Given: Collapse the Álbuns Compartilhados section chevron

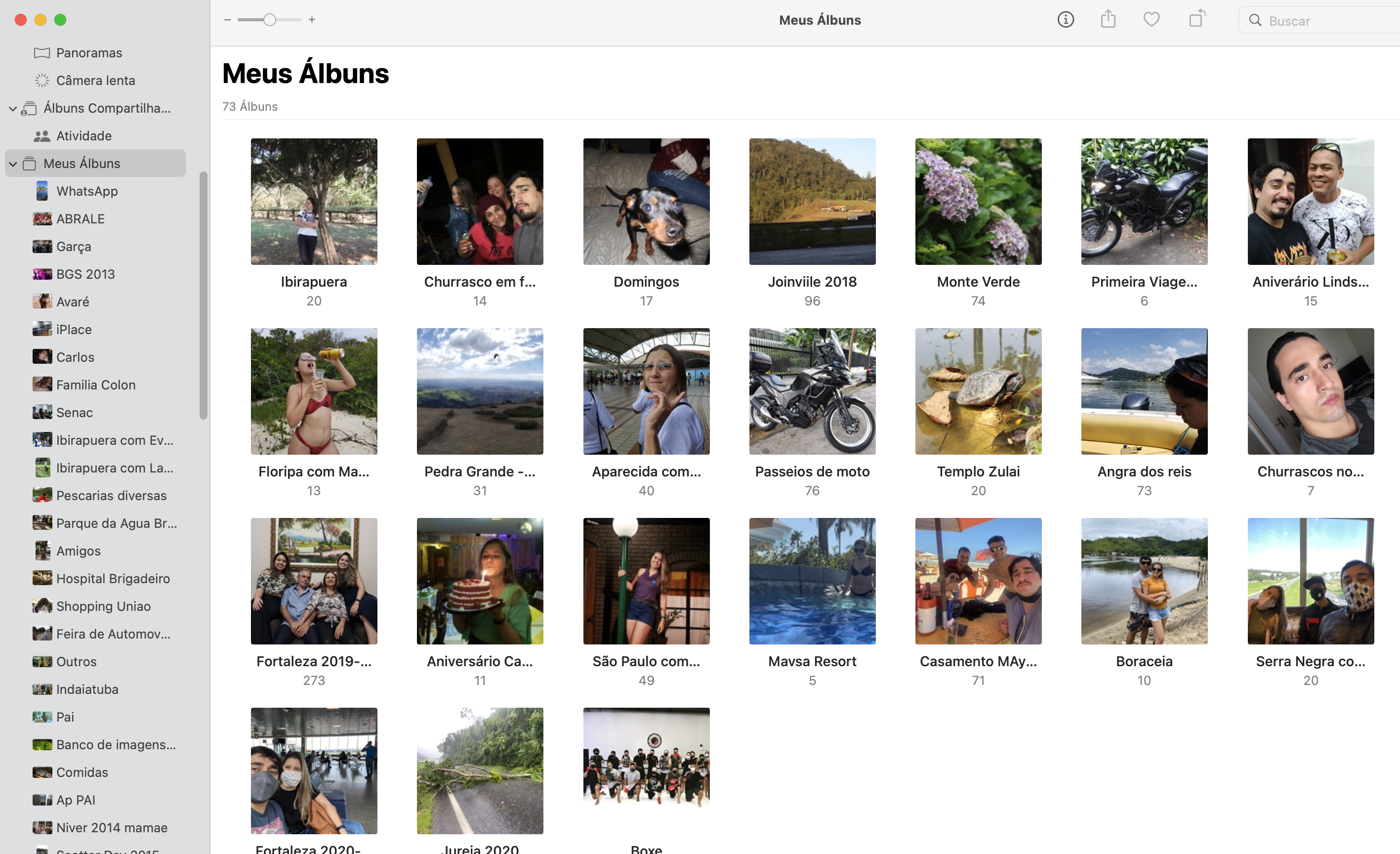Looking at the screenshot, I should click(x=12, y=108).
